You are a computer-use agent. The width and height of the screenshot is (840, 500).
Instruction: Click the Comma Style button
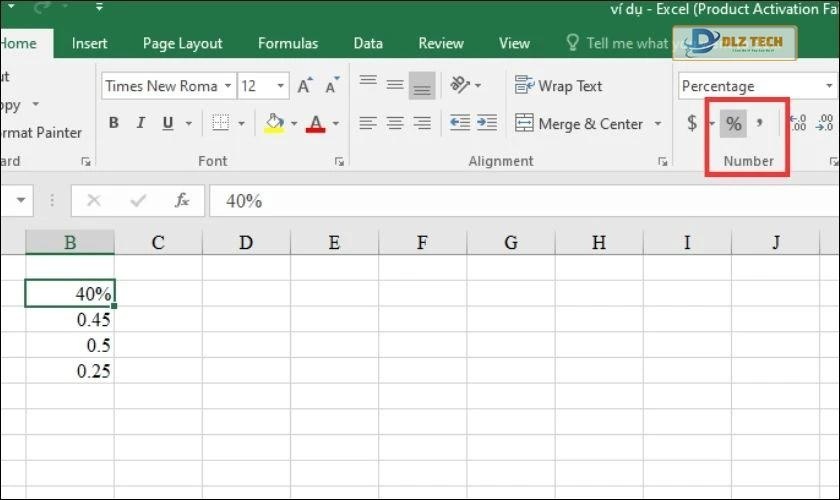(x=760, y=124)
